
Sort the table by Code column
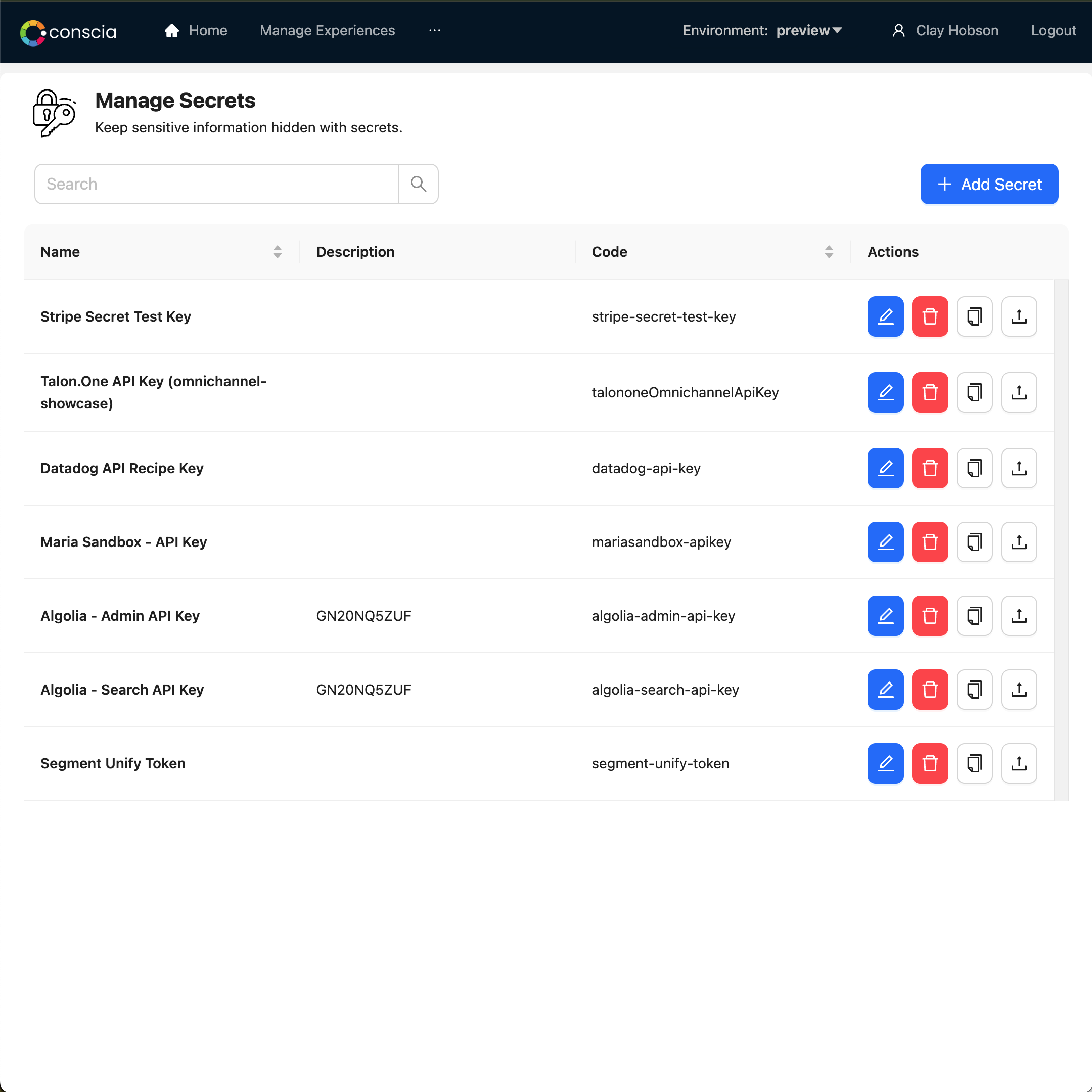pyautogui.click(x=829, y=252)
